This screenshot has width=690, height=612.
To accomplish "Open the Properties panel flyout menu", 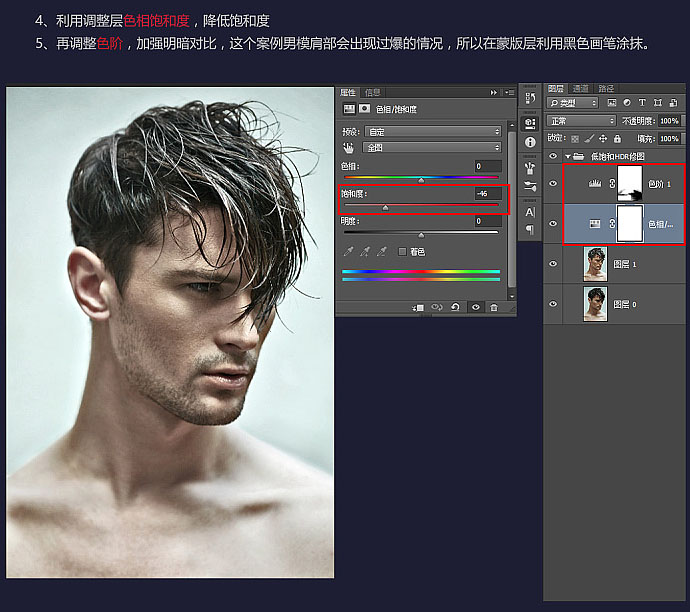I will click(510, 92).
